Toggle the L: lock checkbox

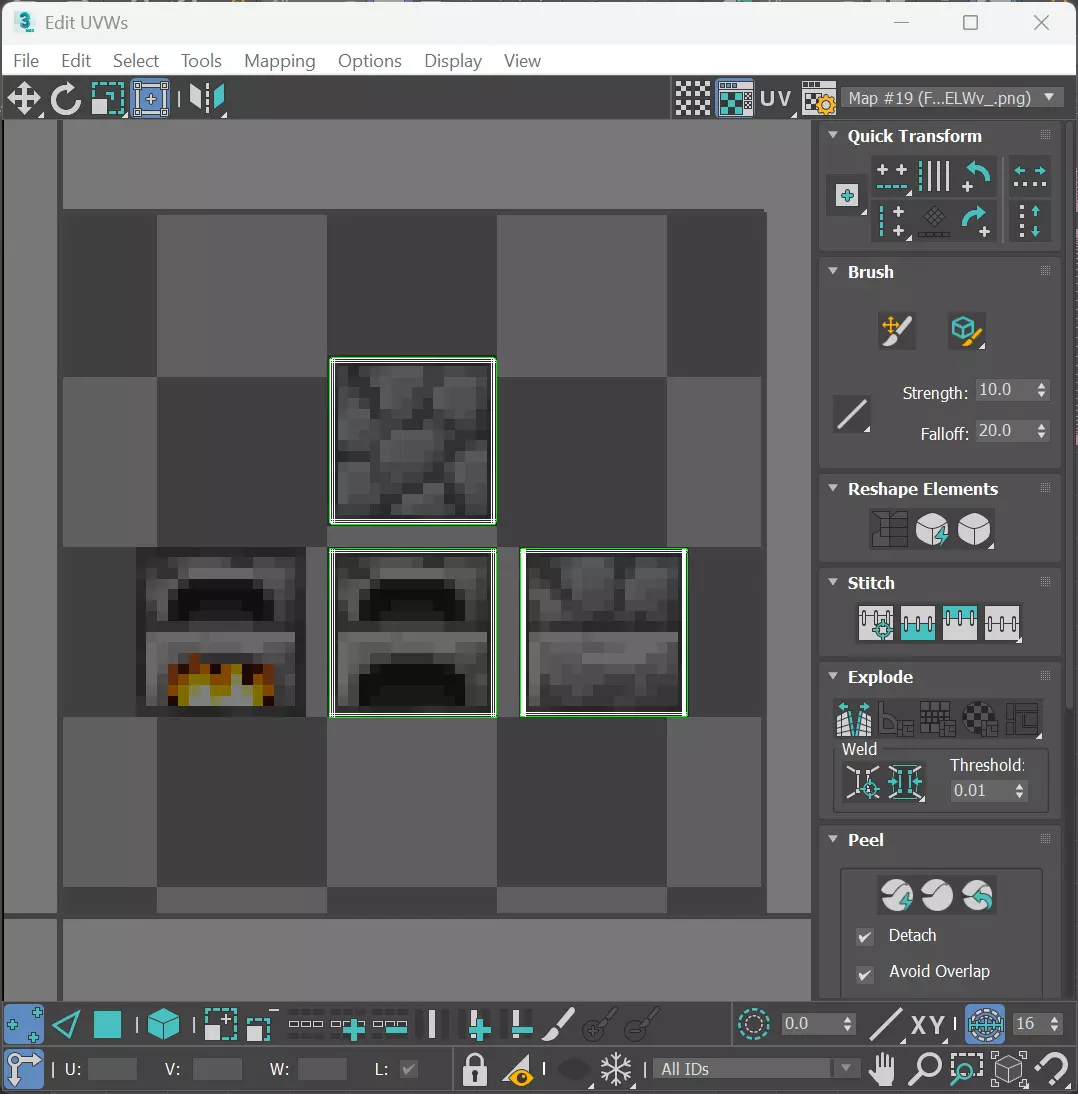click(409, 1069)
